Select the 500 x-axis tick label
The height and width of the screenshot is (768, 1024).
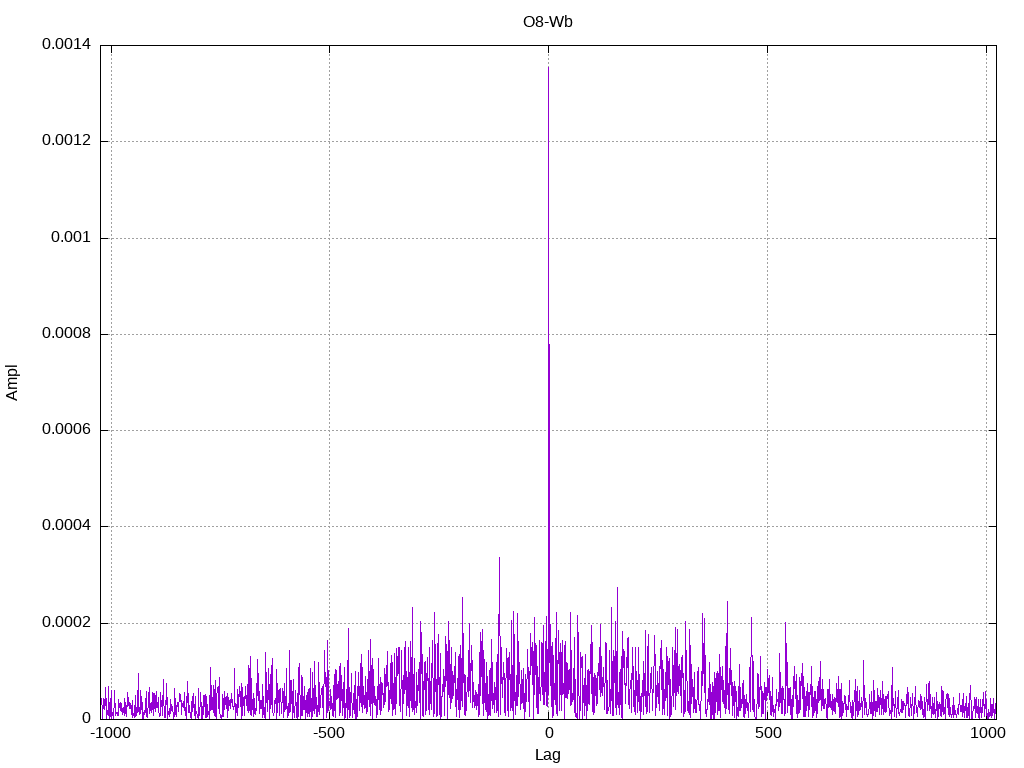pyautogui.click(x=767, y=733)
